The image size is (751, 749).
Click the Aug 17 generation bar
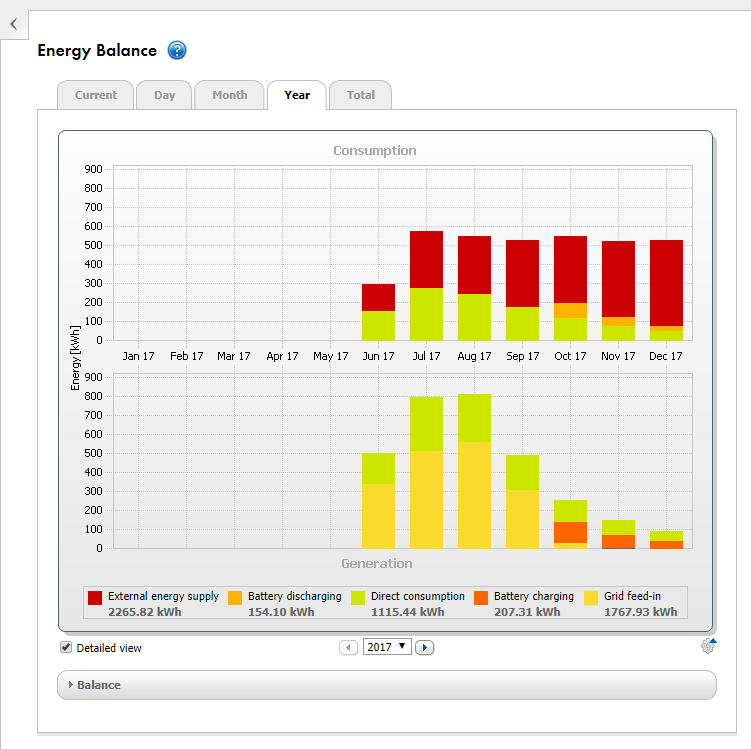(474, 471)
